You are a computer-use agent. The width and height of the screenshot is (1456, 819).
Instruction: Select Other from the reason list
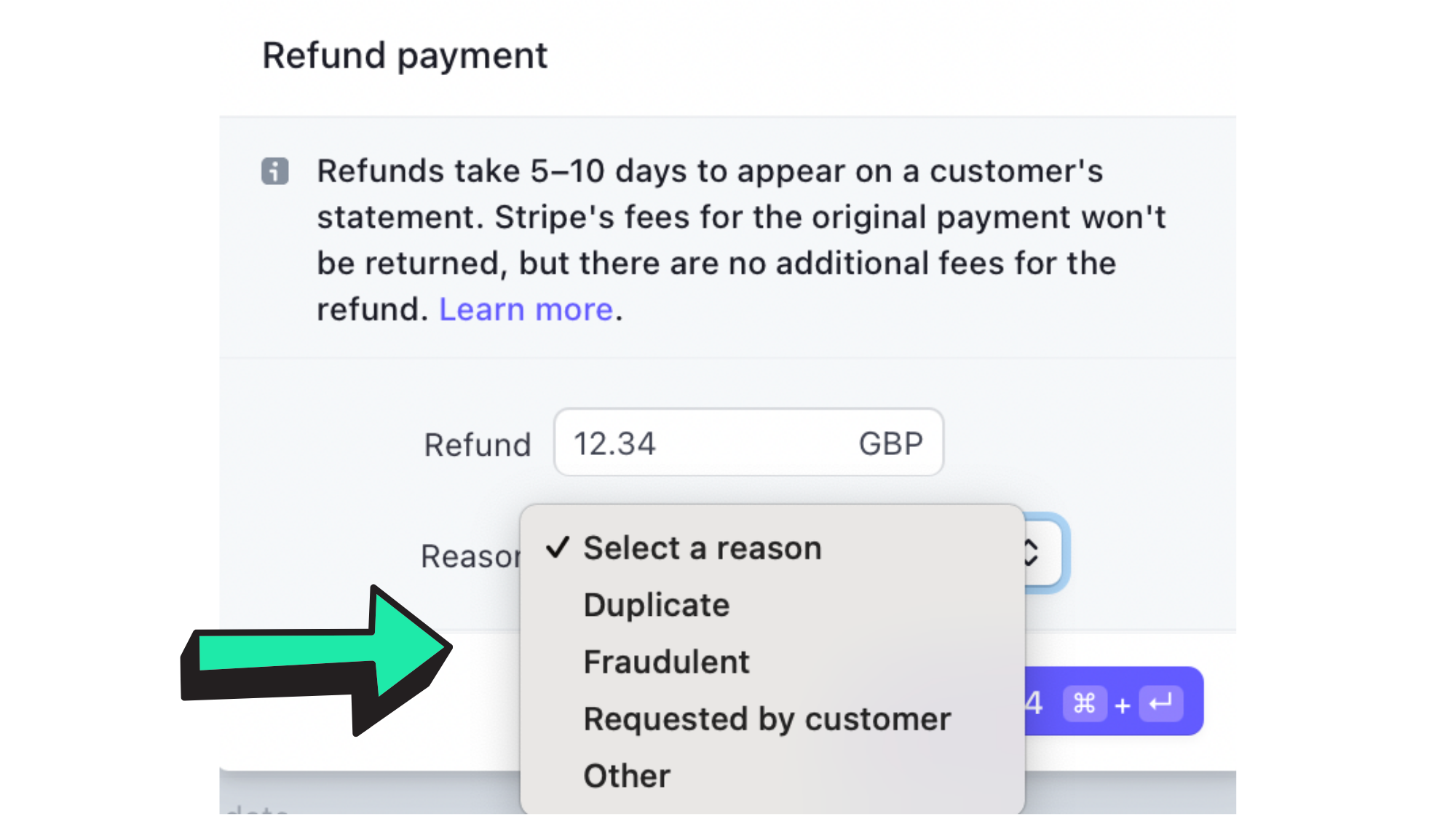[627, 776]
